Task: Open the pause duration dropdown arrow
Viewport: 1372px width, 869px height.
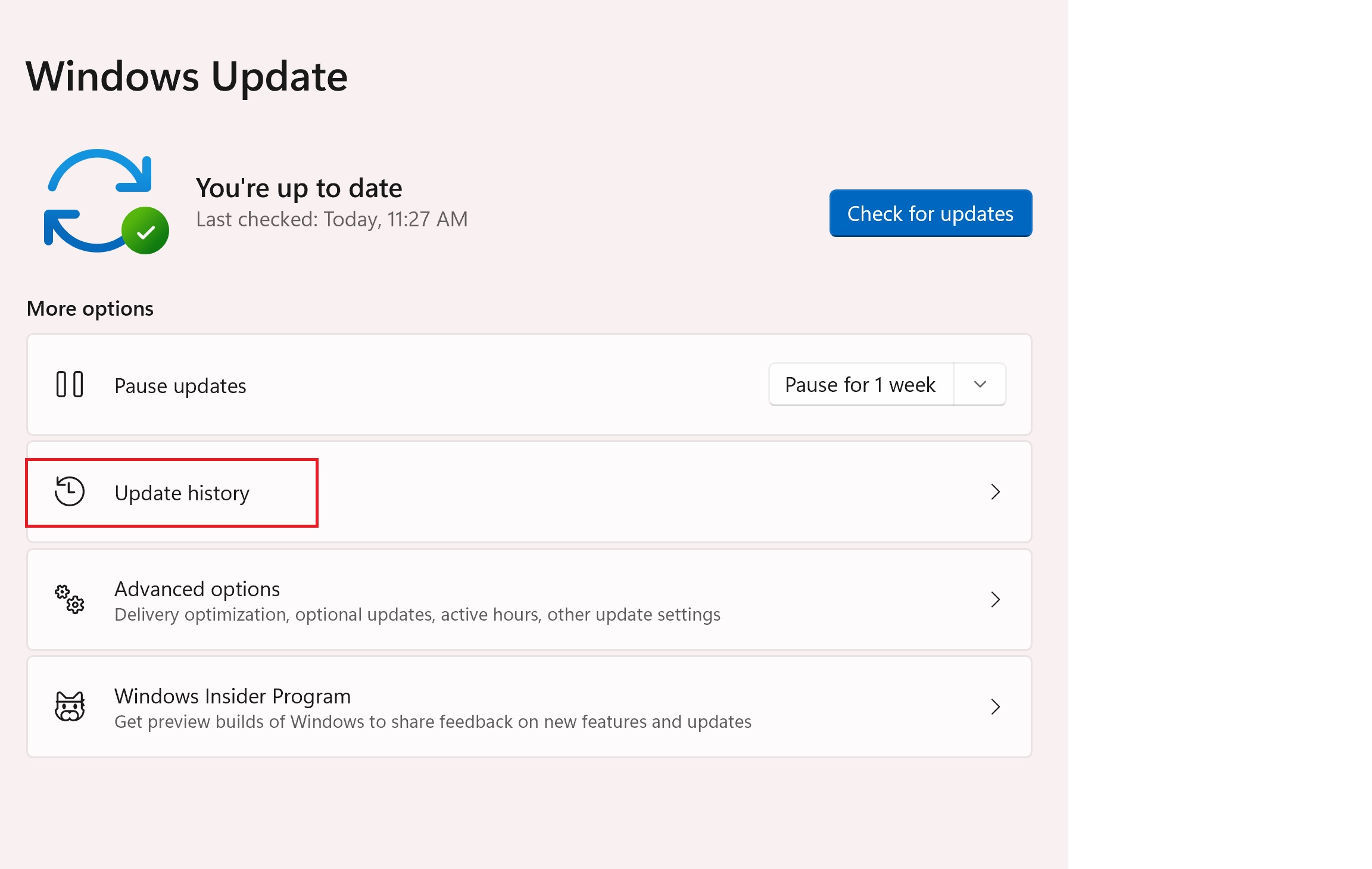Action: (x=980, y=385)
